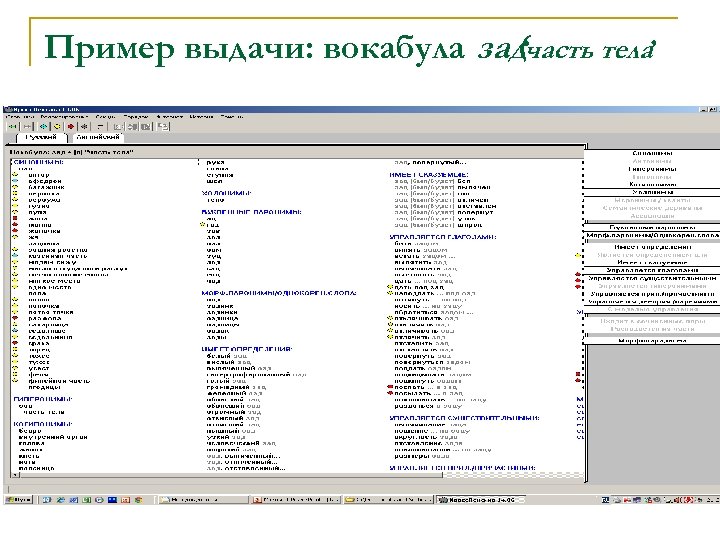Click the left arrow of horizontal scrollbar
This screenshot has width=720, height=540.
coord(15,475)
